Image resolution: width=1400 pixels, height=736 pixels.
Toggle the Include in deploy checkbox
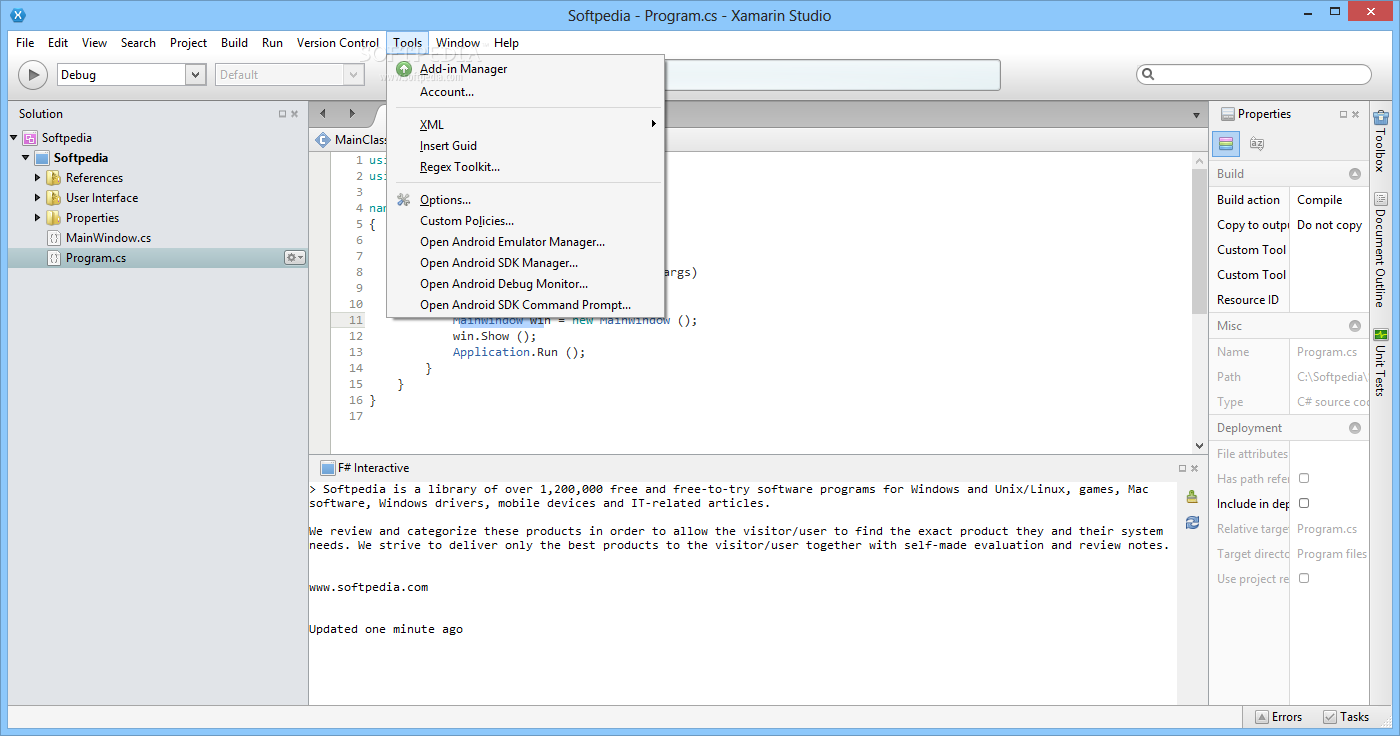tap(1304, 503)
